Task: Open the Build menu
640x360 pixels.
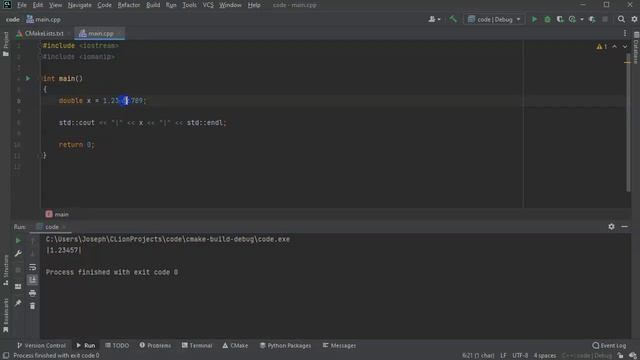Action: click(153, 5)
